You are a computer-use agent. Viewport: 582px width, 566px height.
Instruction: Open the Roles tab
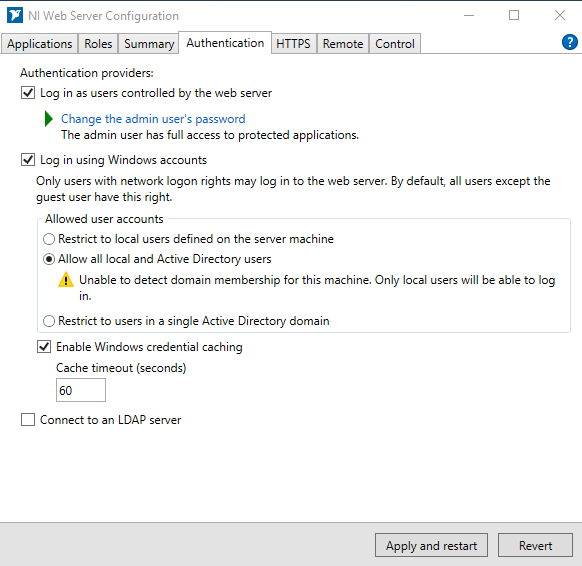pos(98,44)
